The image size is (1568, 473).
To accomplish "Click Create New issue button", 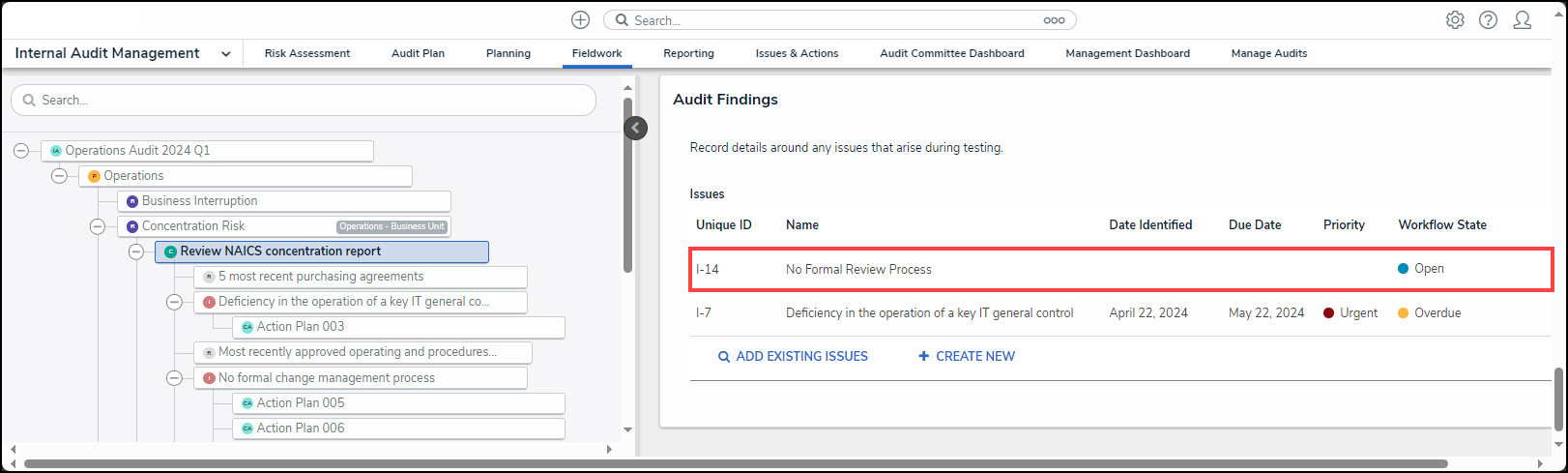I will [x=967, y=357].
